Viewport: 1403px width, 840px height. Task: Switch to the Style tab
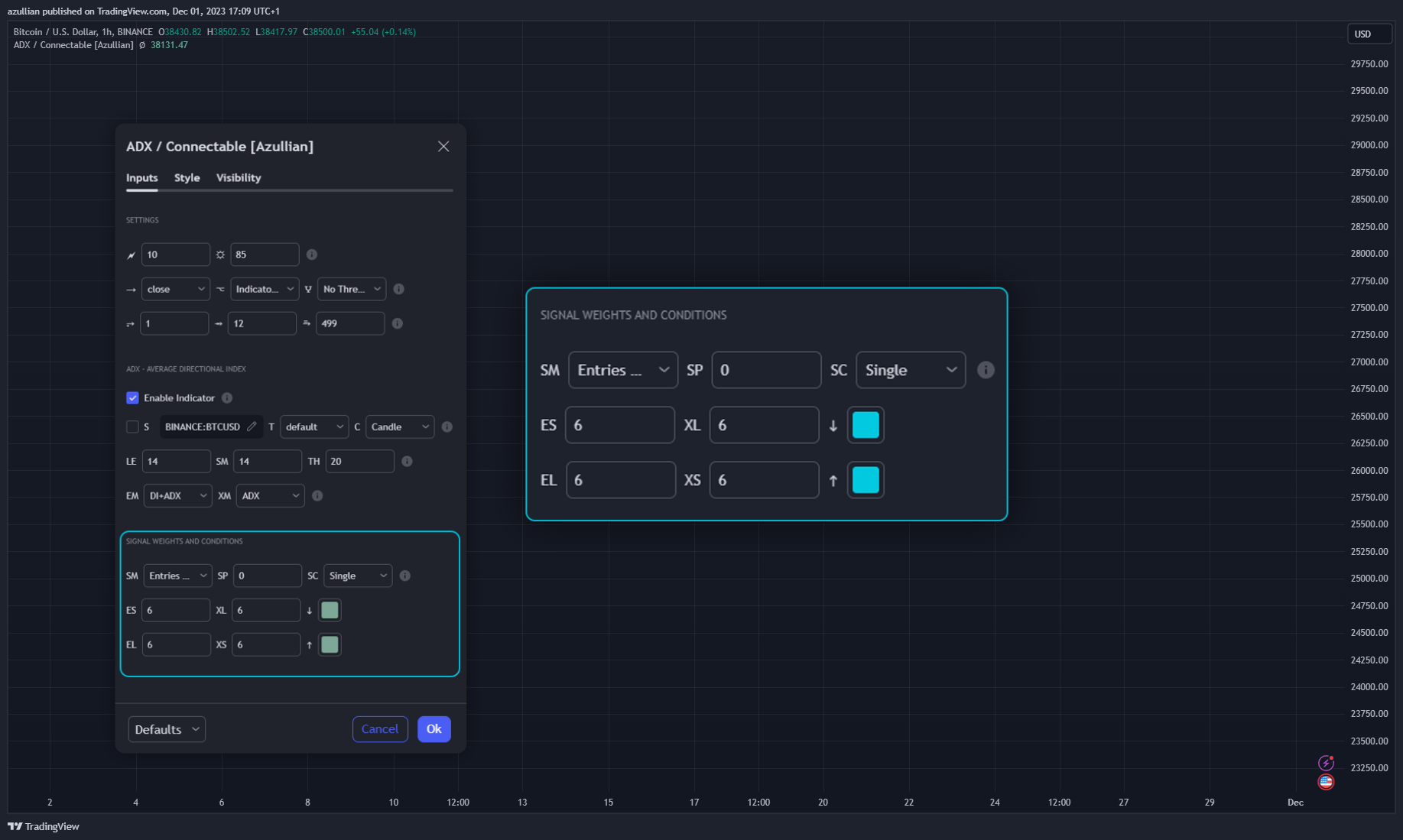point(187,177)
